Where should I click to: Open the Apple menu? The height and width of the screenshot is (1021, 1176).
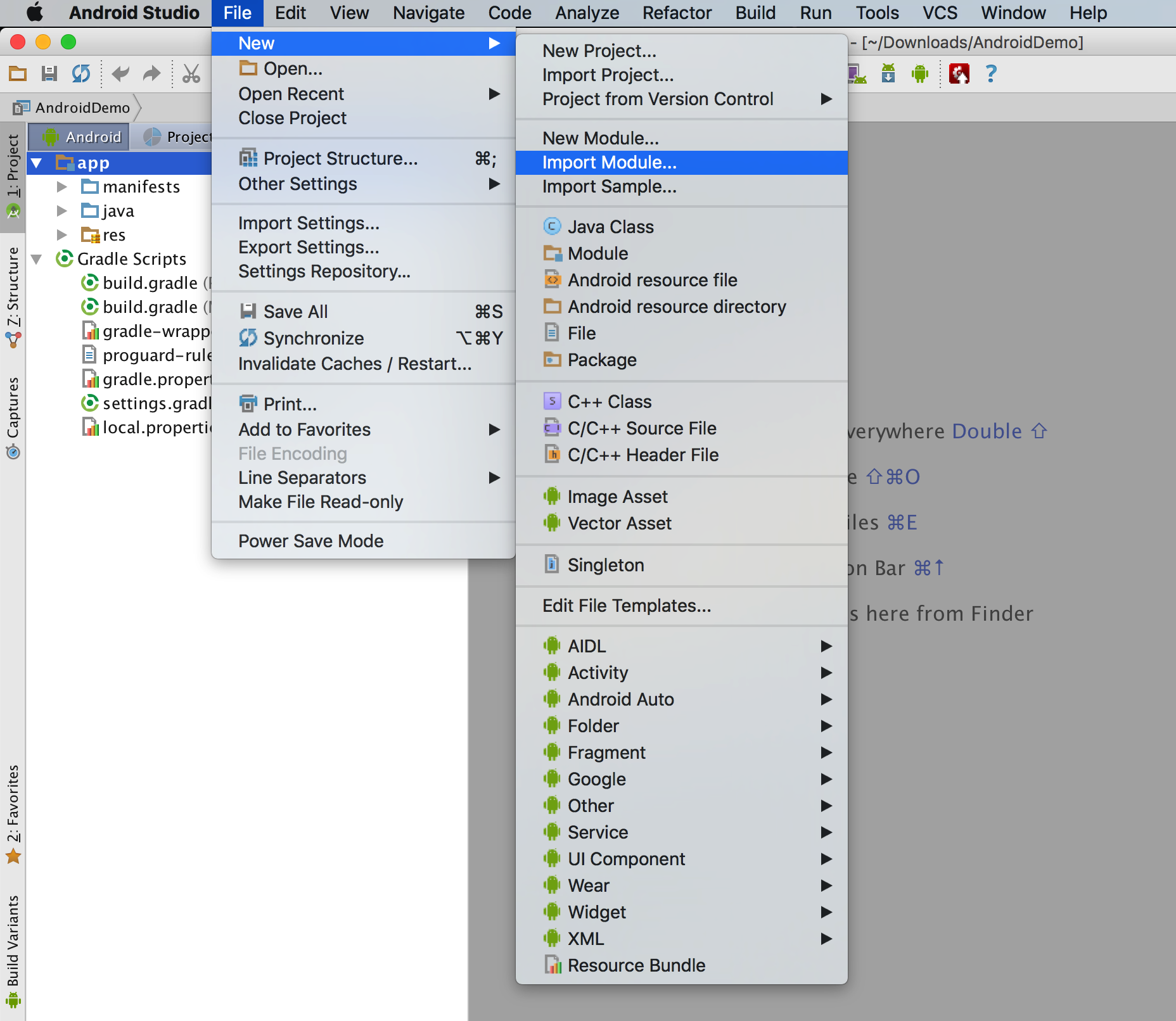pyautogui.click(x=35, y=13)
